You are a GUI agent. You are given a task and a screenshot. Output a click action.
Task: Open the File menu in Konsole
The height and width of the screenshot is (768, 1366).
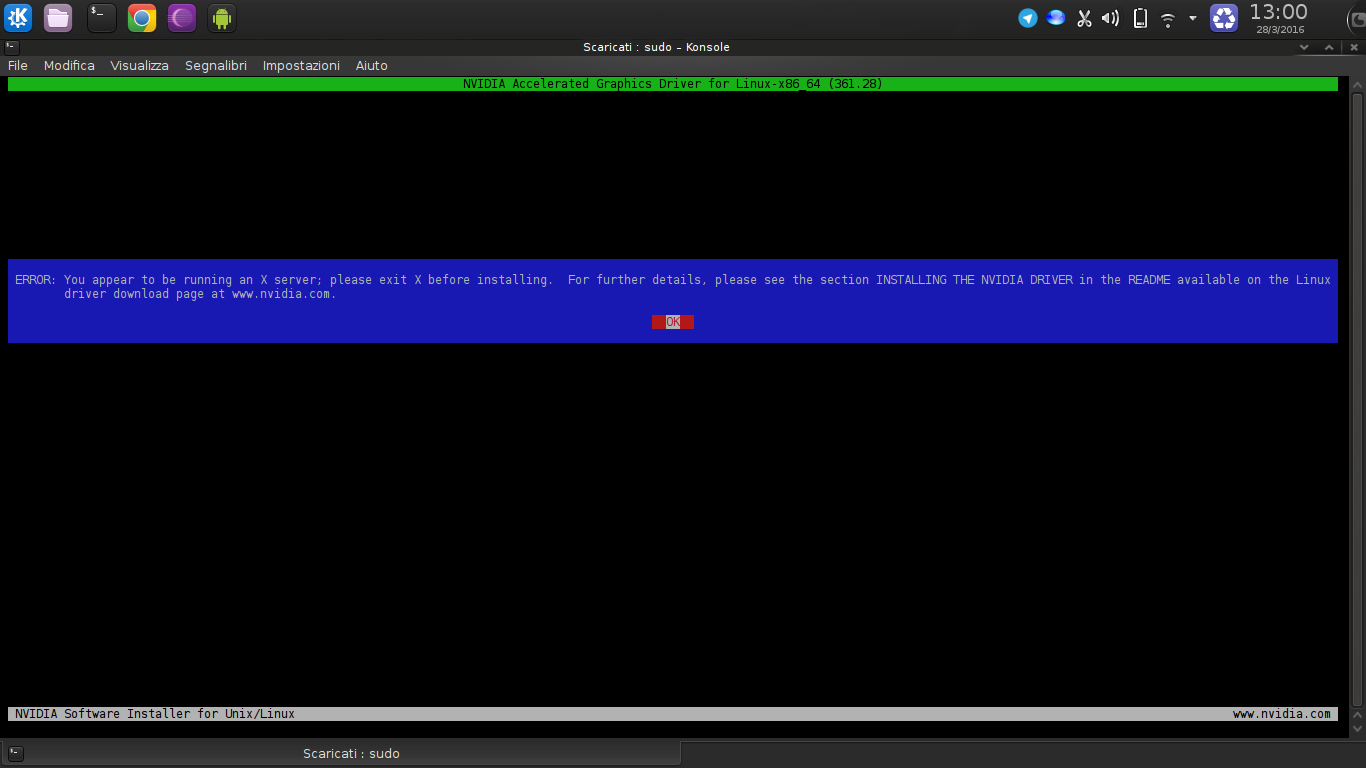pyautogui.click(x=18, y=65)
